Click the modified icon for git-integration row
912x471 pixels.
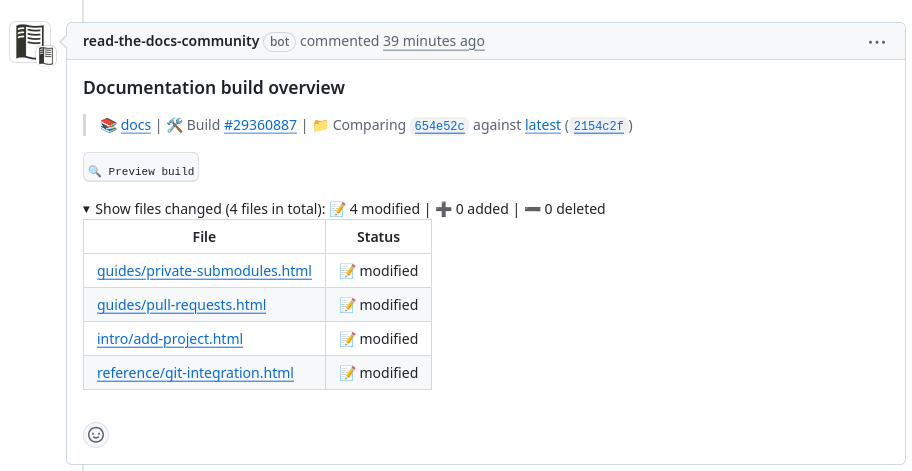coord(347,373)
